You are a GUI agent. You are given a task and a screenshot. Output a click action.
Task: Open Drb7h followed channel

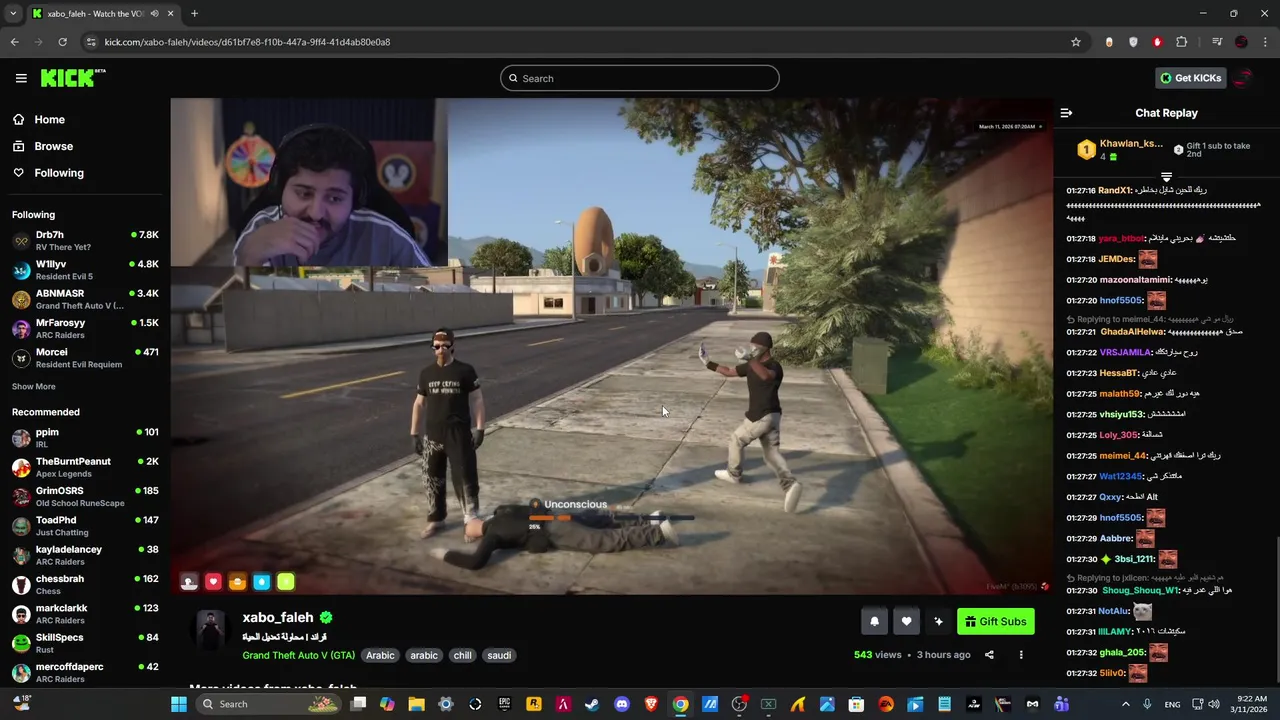pos(85,241)
